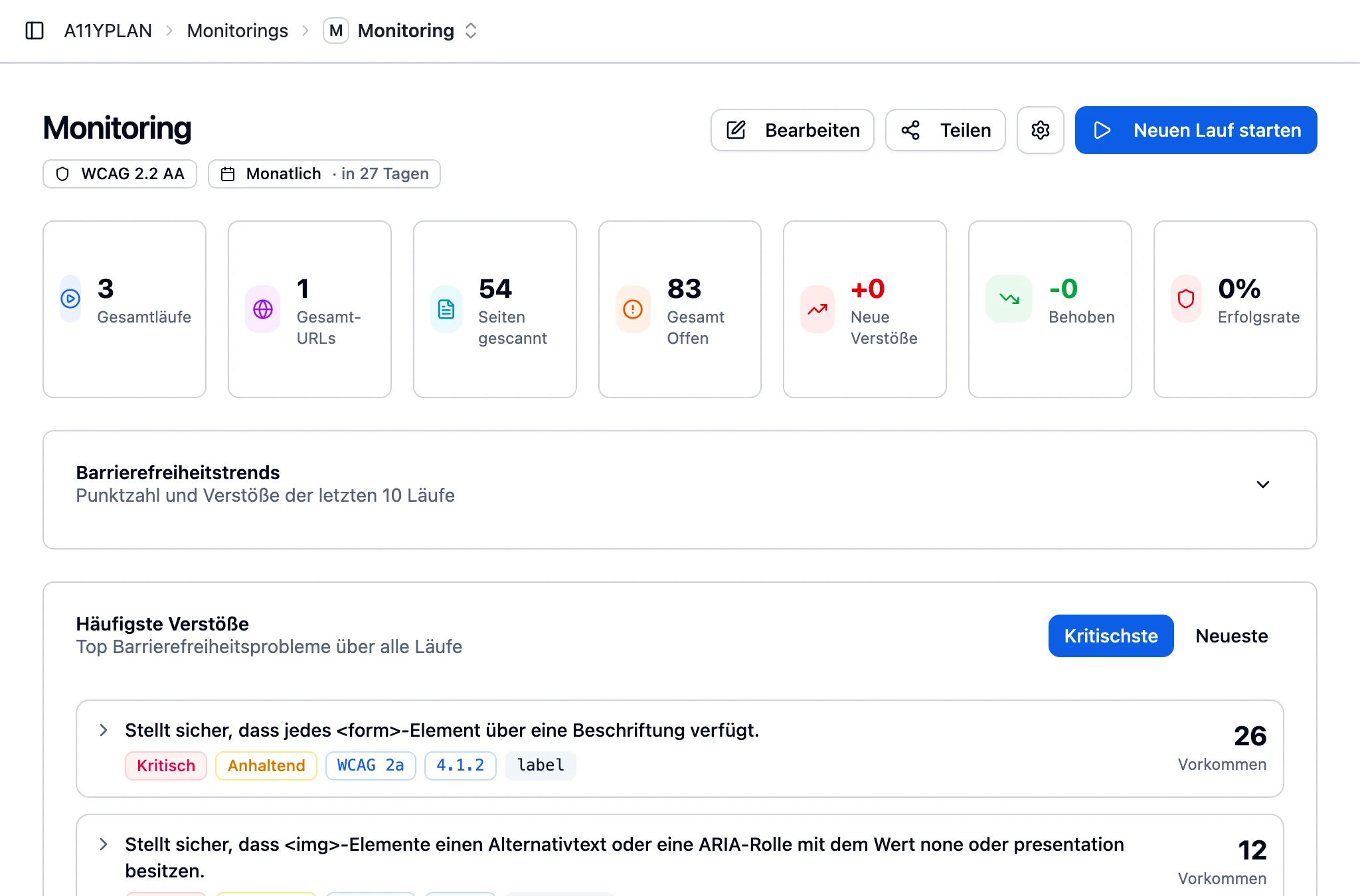Click the WCAG 2.2 AA shield icon
Viewport: 1360px width, 896px height.
[x=64, y=174]
